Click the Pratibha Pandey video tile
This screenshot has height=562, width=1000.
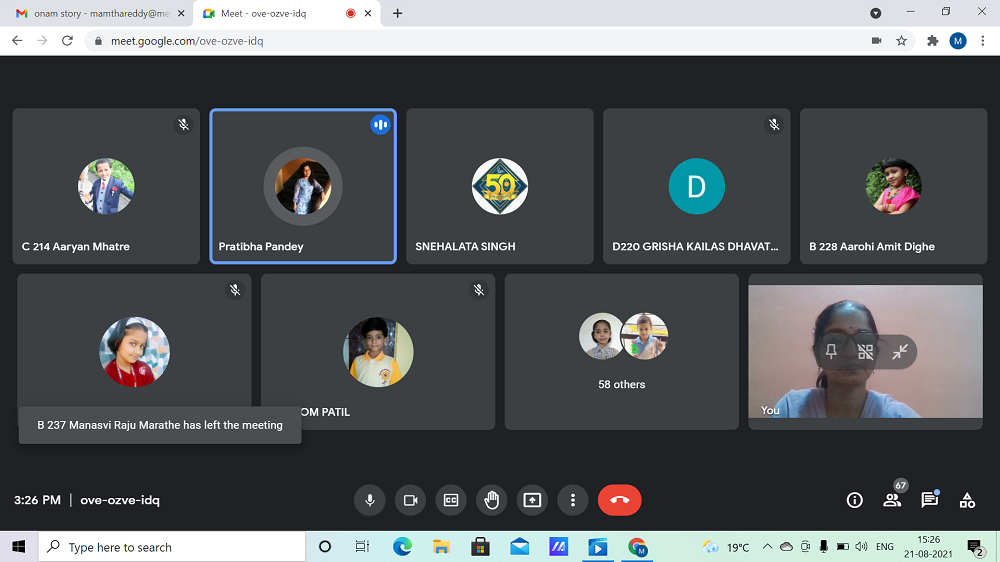click(x=303, y=186)
